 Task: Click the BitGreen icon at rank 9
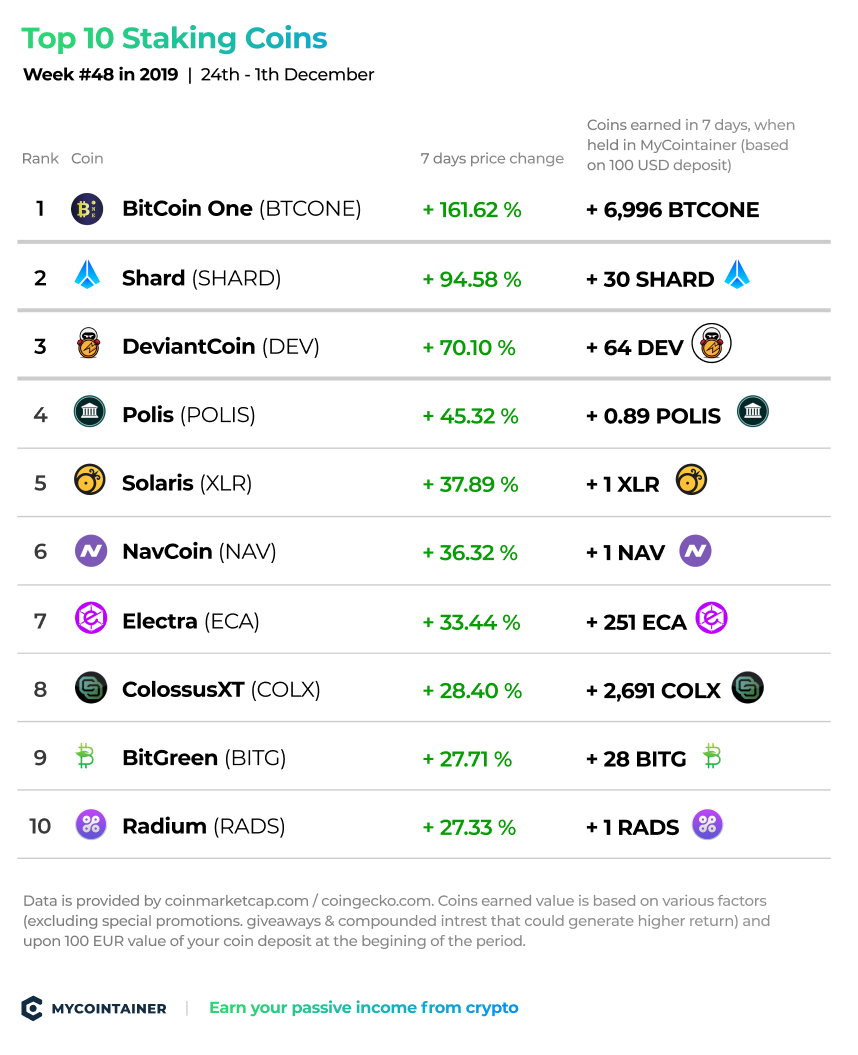[x=85, y=756]
